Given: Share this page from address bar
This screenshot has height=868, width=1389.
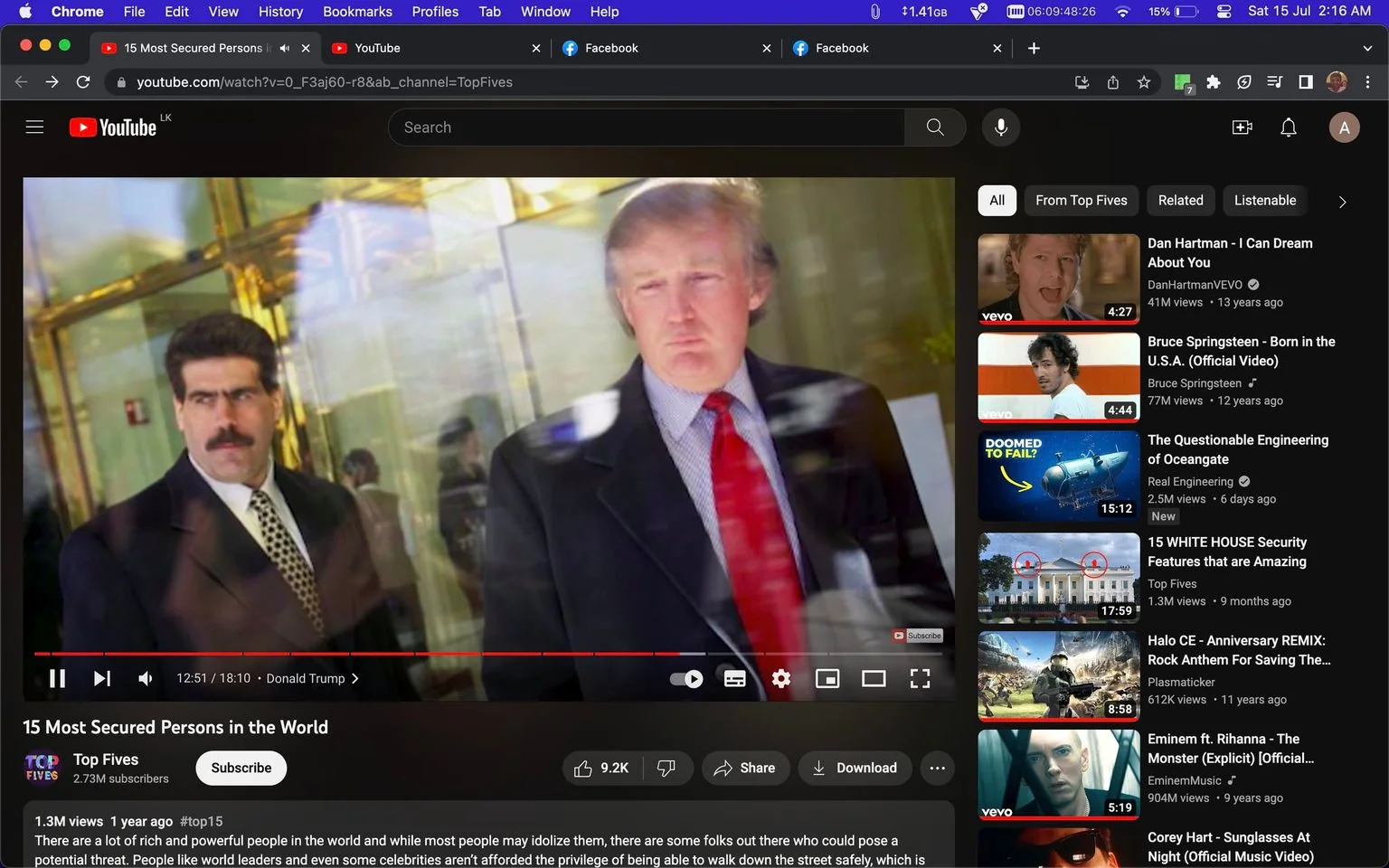Looking at the screenshot, I should coord(1113,82).
